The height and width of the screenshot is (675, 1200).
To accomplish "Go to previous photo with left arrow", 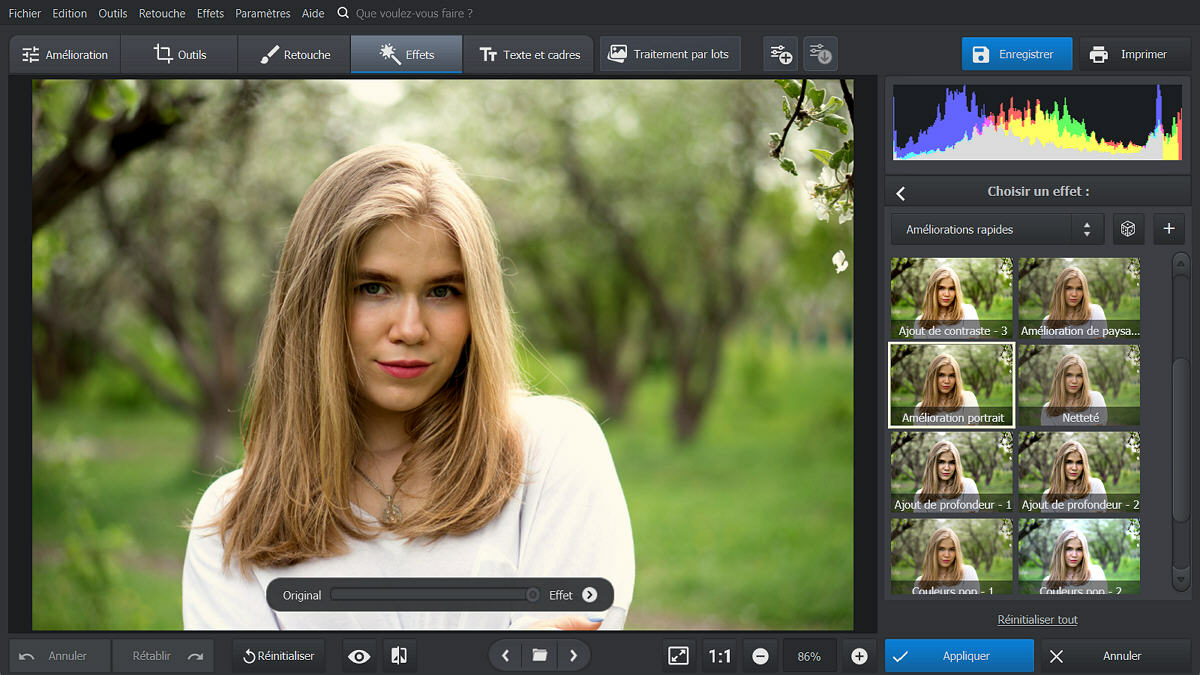I will (x=505, y=656).
